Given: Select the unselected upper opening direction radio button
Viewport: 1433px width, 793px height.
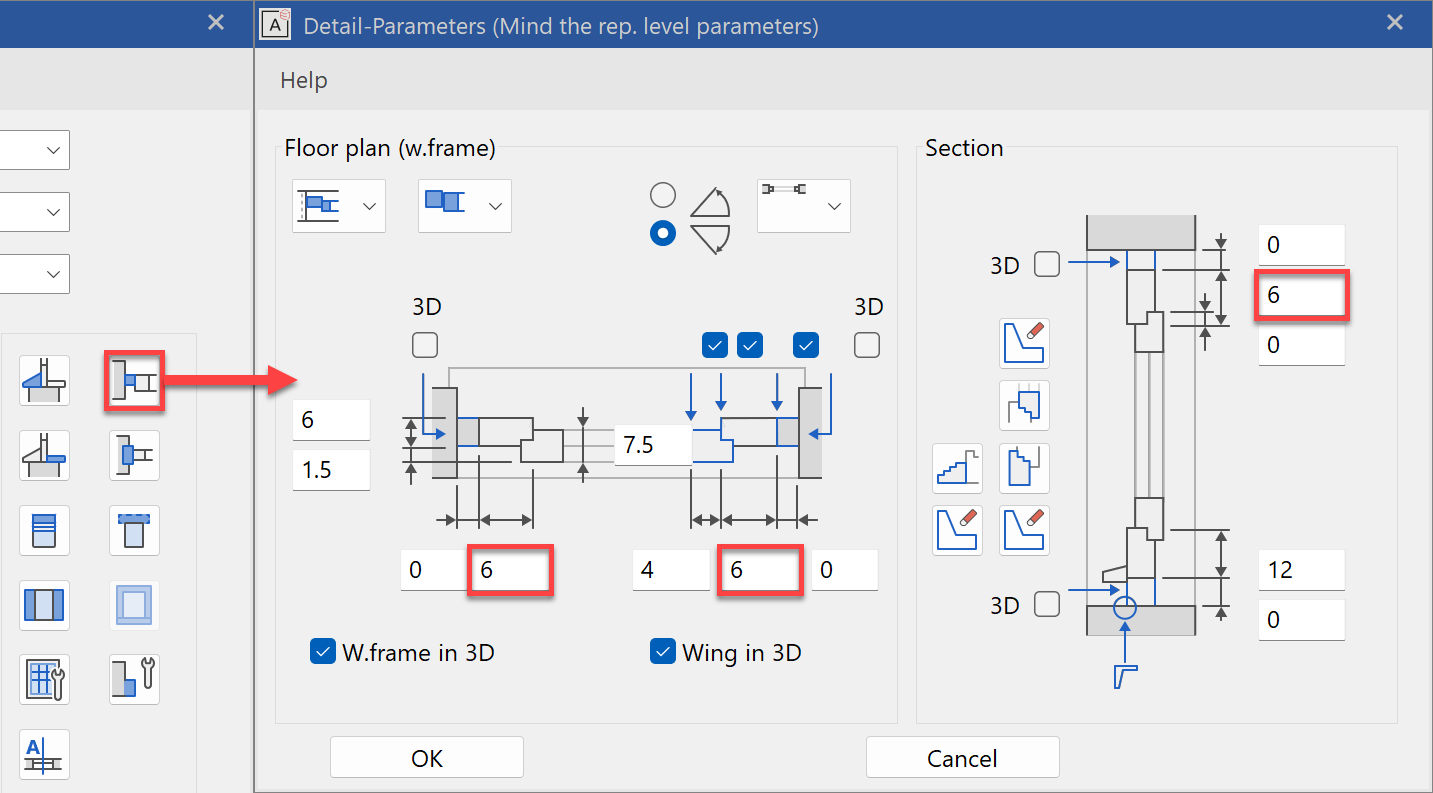Looking at the screenshot, I should click(663, 195).
